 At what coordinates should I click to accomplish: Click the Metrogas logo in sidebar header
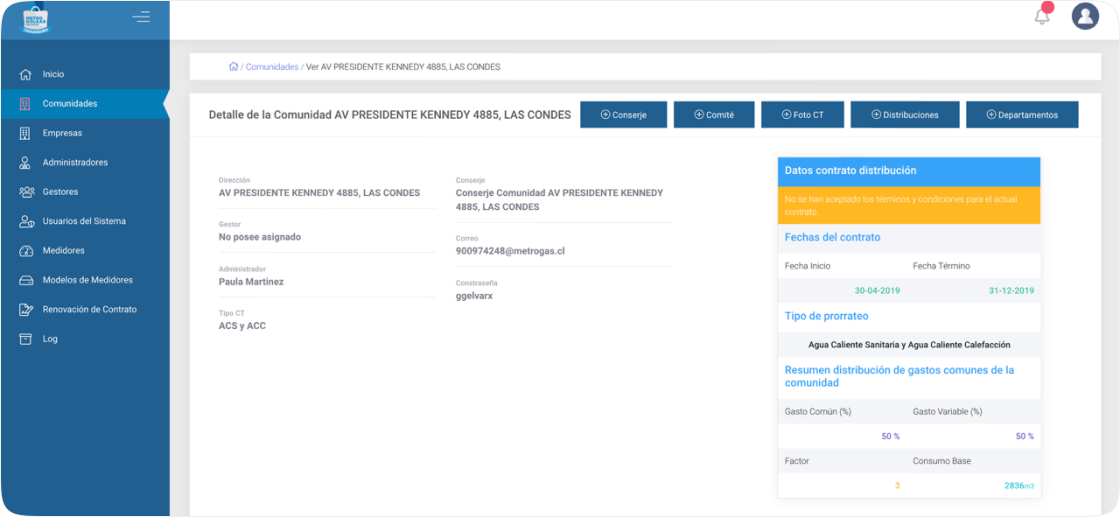(x=37, y=20)
